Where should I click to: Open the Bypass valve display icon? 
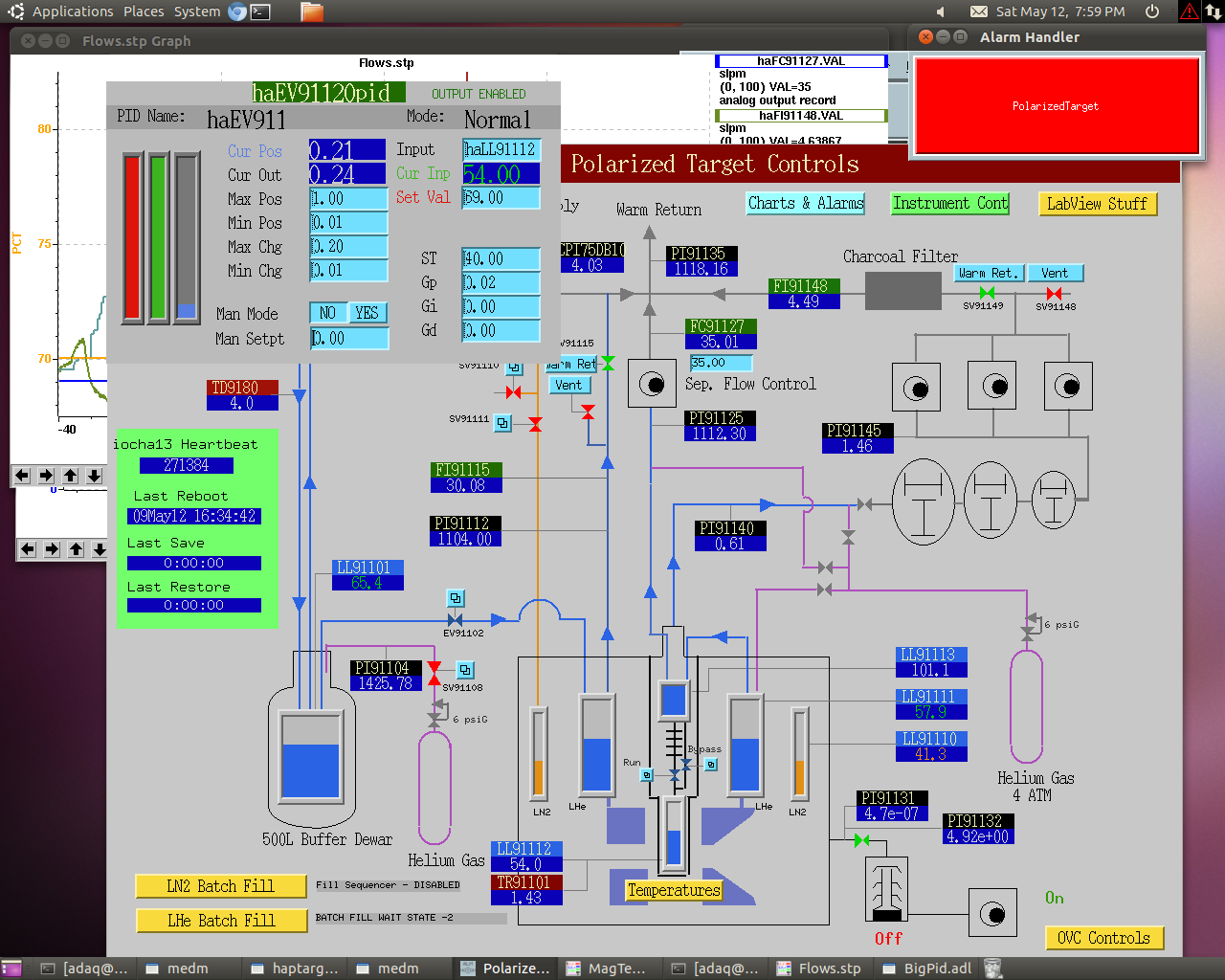coord(711,764)
